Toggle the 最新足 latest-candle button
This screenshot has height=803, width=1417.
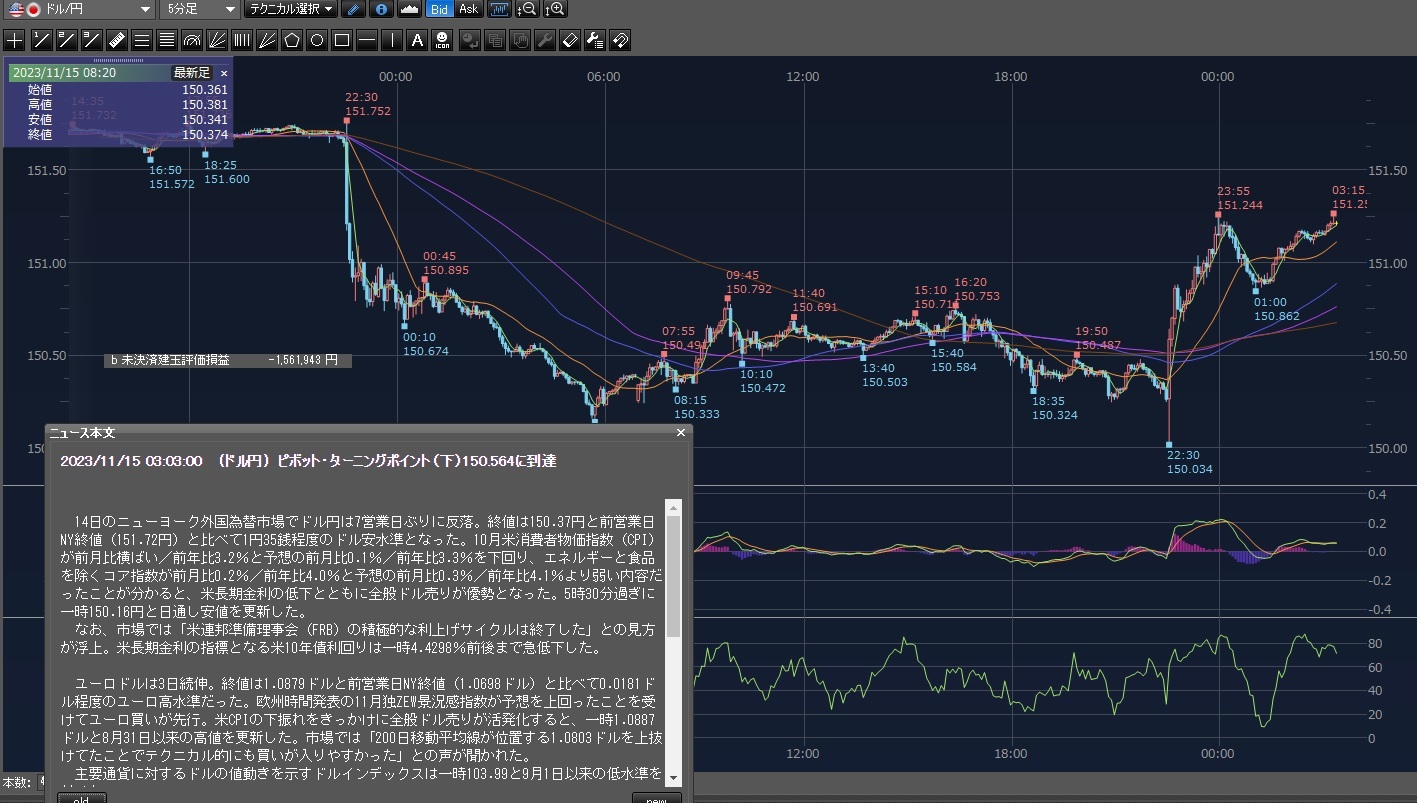191,73
